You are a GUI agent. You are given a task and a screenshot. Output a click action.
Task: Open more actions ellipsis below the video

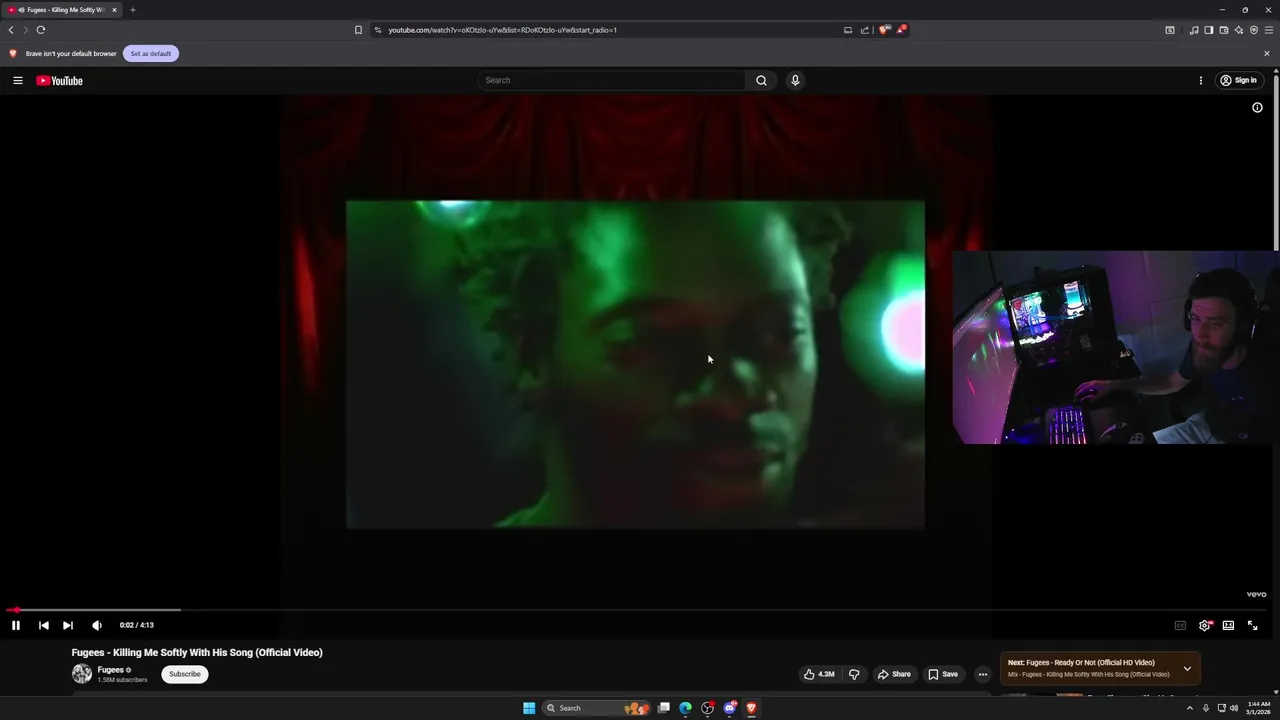(x=982, y=674)
